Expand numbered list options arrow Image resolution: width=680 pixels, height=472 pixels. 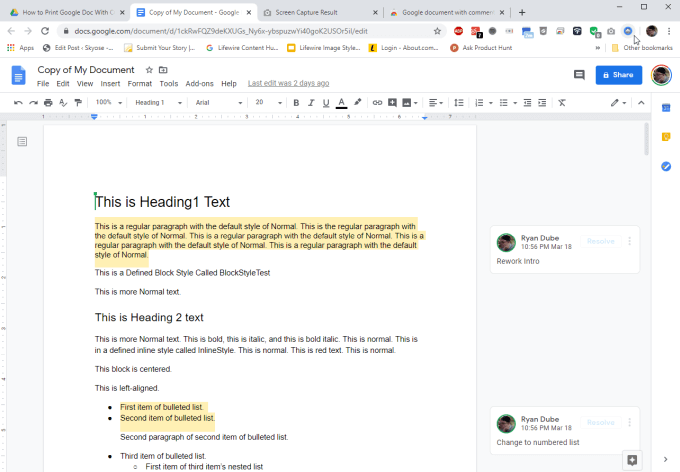pos(490,103)
